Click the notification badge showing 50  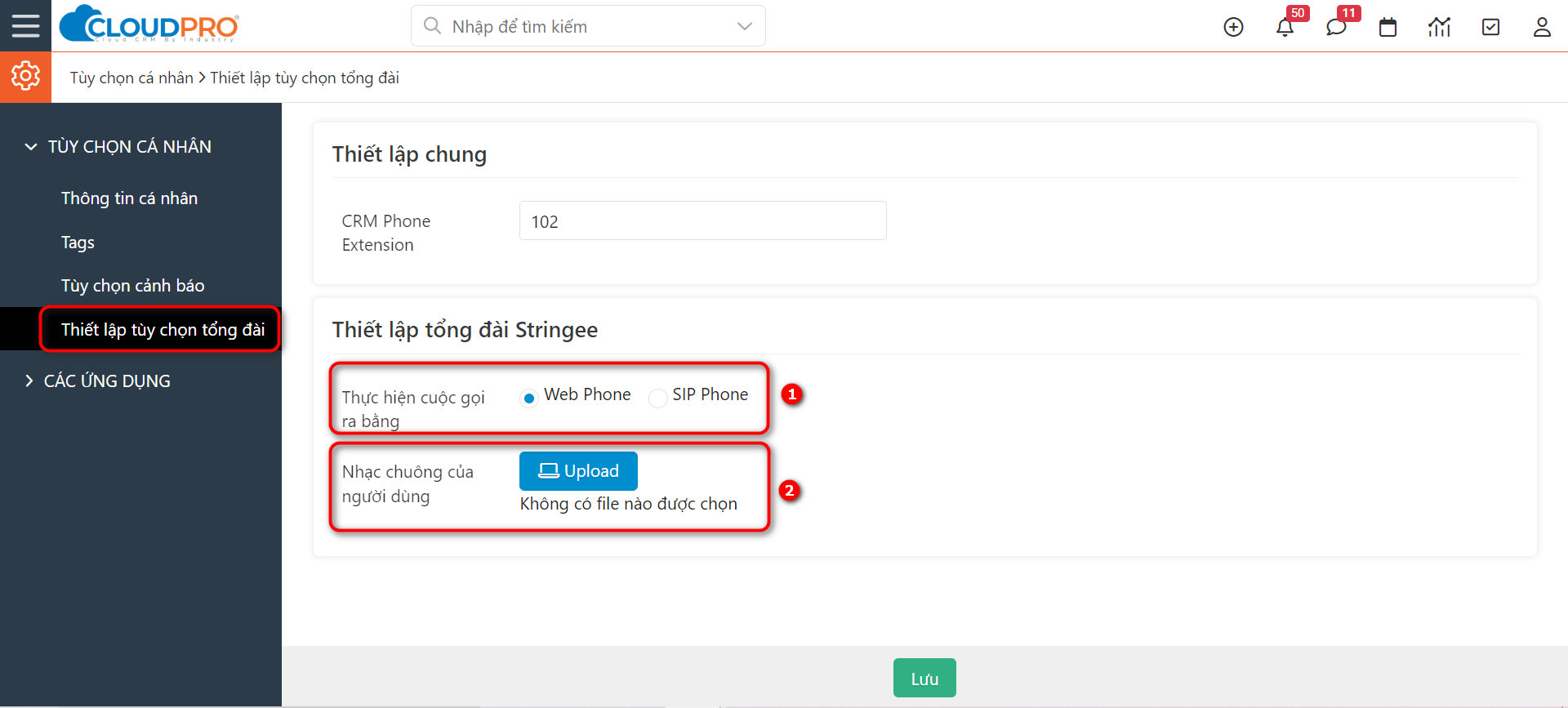click(1298, 13)
